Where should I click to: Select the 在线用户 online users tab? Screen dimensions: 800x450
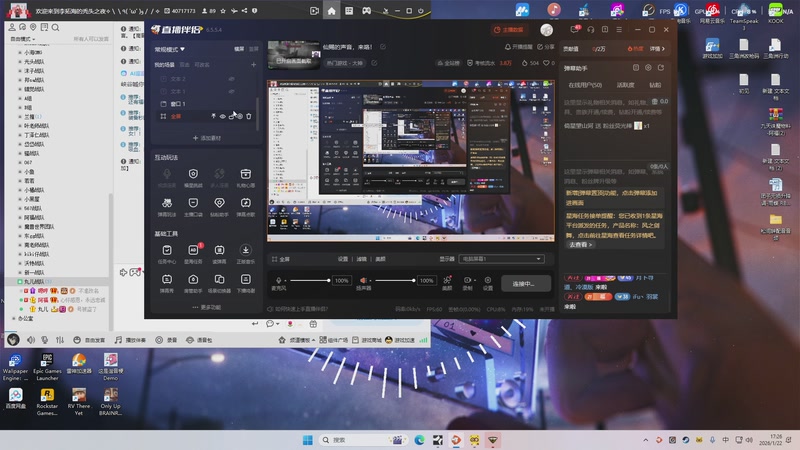[584, 84]
